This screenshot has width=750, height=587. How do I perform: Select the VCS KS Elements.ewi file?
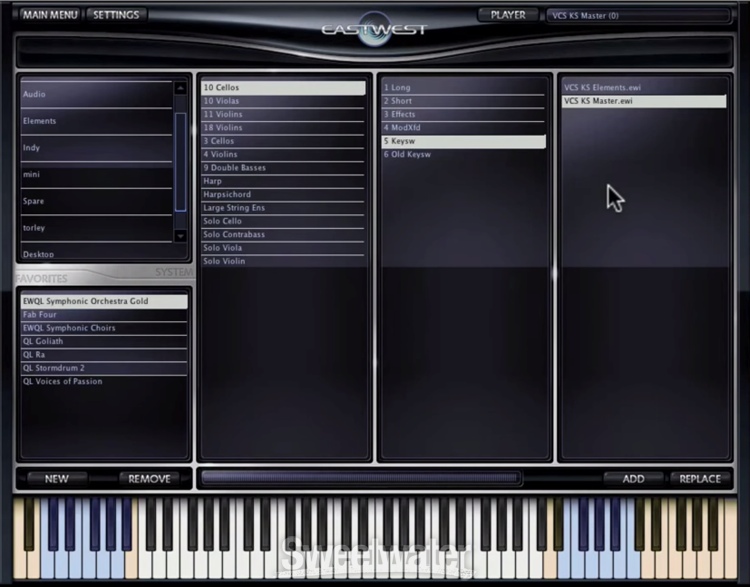[x=644, y=88]
